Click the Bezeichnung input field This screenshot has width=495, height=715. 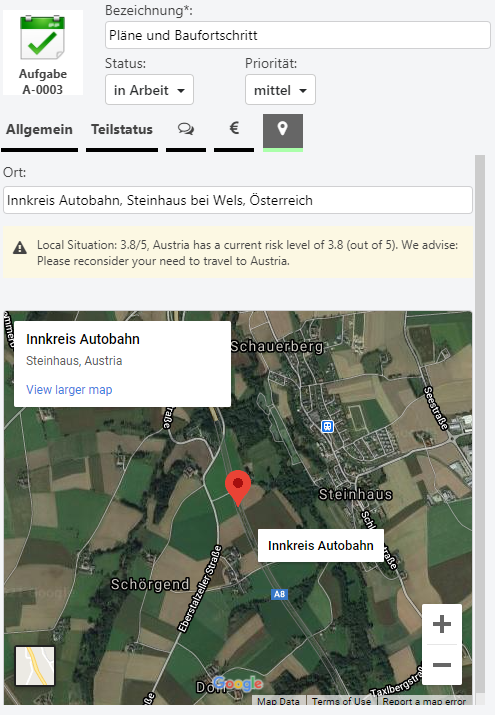point(298,35)
